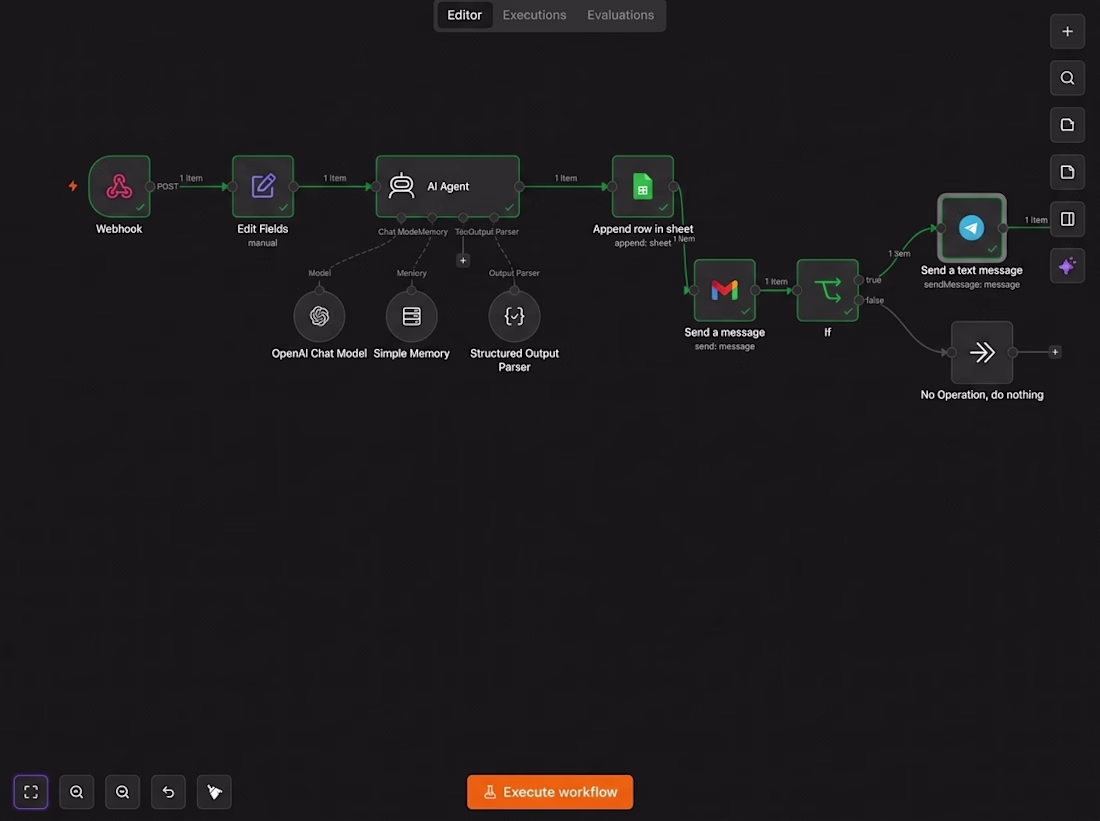1100x821 pixels.
Task: Switch to the Editor tab
Action: 464,15
